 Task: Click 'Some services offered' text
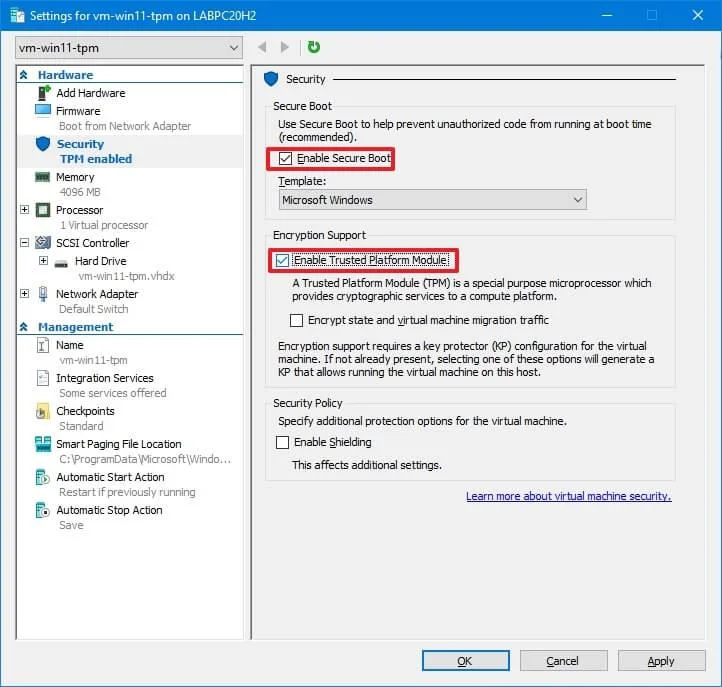[113, 393]
